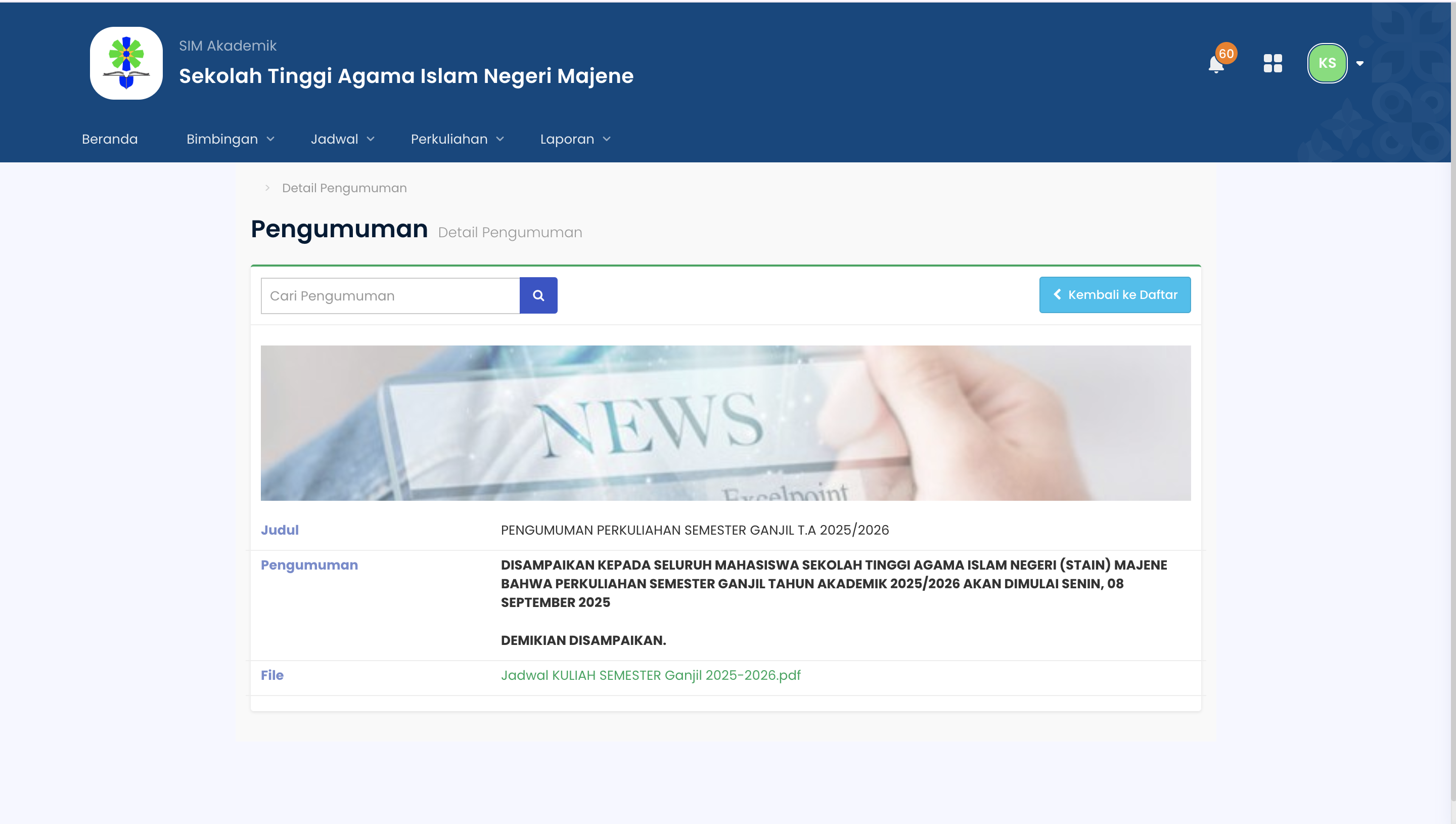Go to the Beranda page
The image size is (1456, 824).
110,139
